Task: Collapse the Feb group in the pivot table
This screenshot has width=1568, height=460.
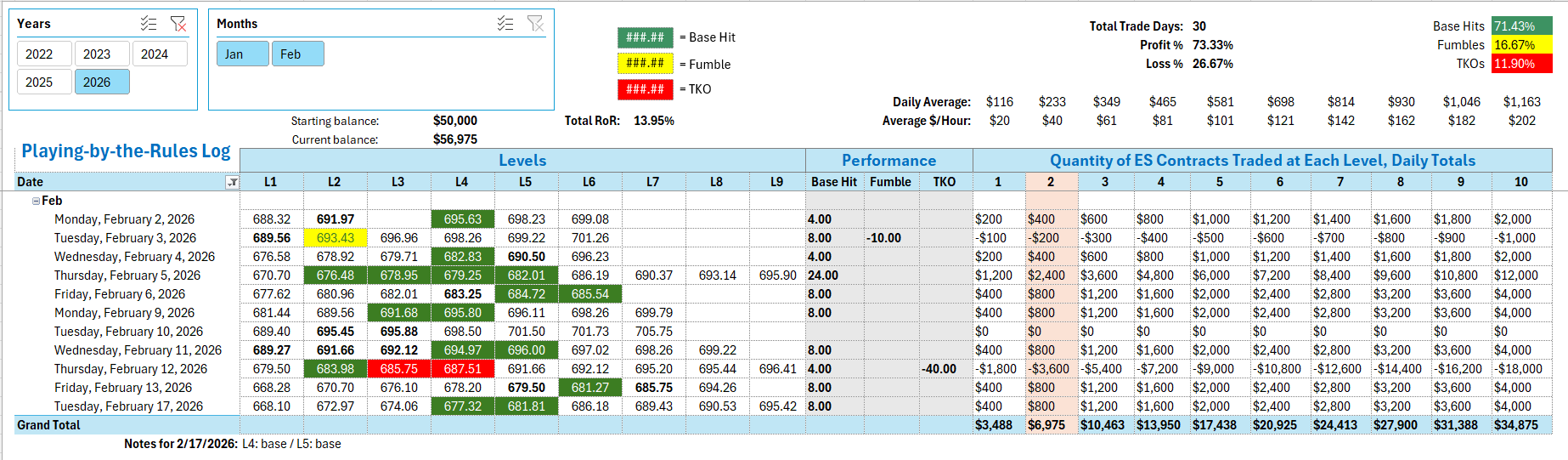Action: [36, 202]
